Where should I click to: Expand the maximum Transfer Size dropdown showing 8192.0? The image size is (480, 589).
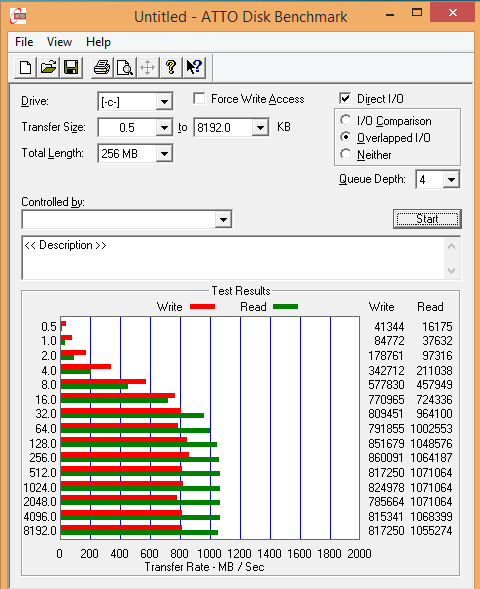(260, 128)
